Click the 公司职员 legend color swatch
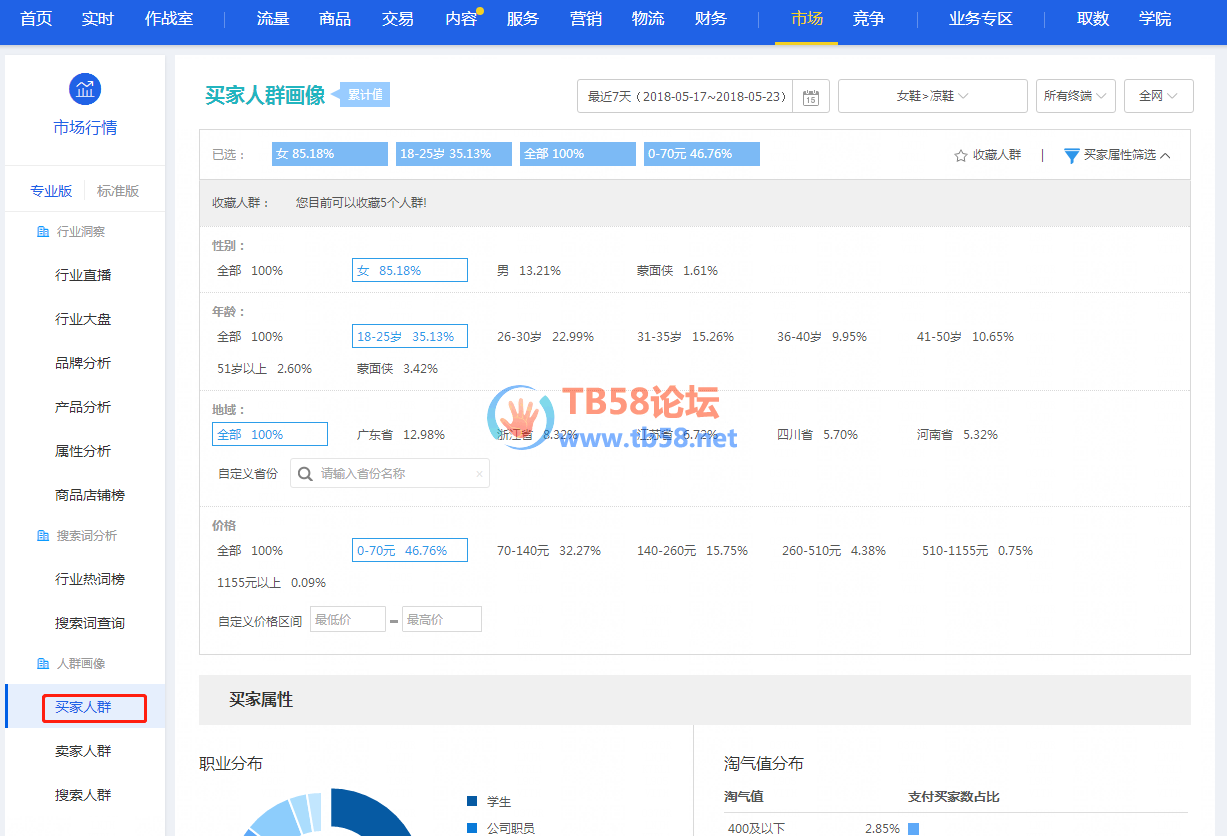 [472, 828]
